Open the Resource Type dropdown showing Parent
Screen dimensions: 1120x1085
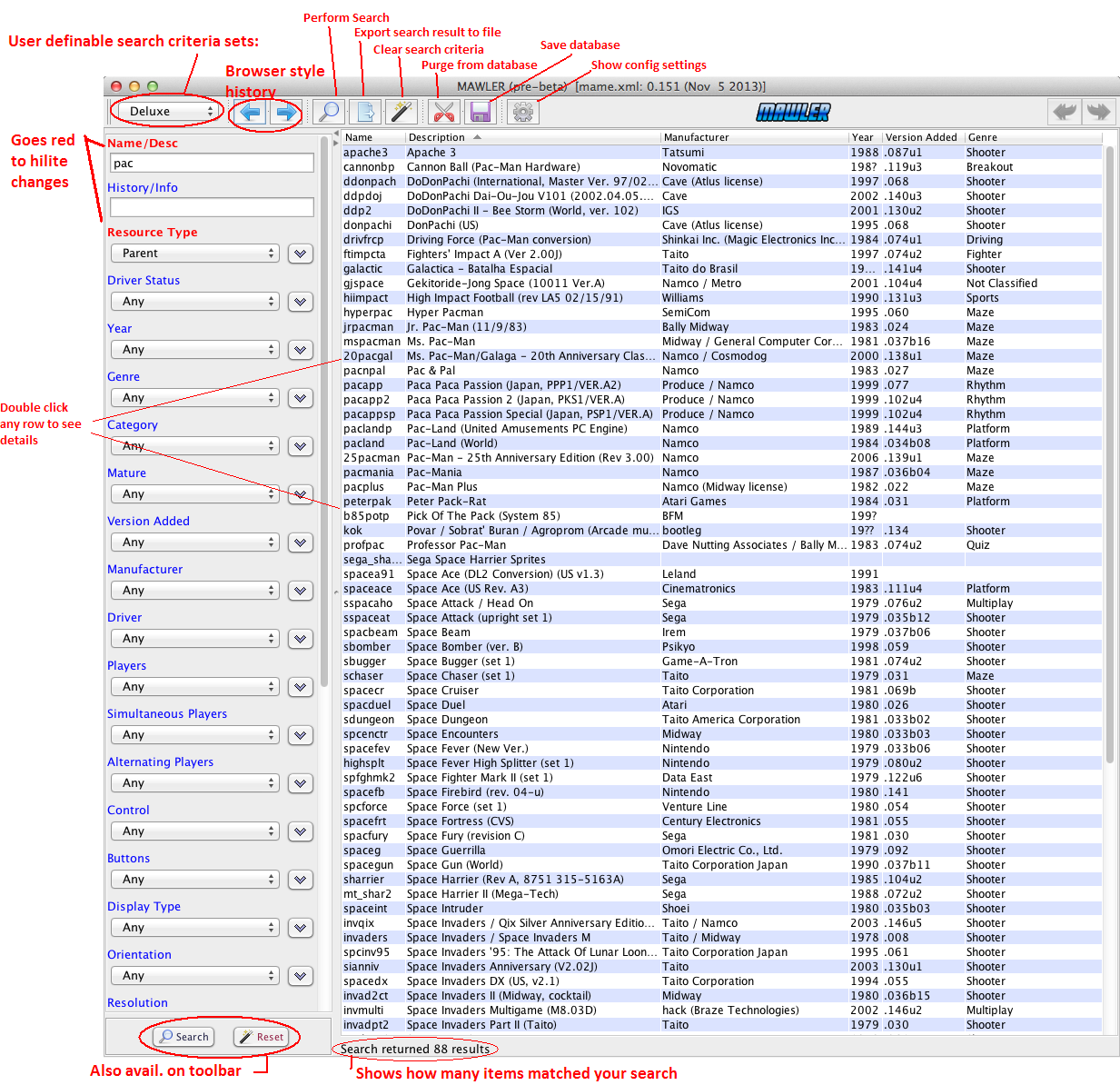click(x=194, y=254)
